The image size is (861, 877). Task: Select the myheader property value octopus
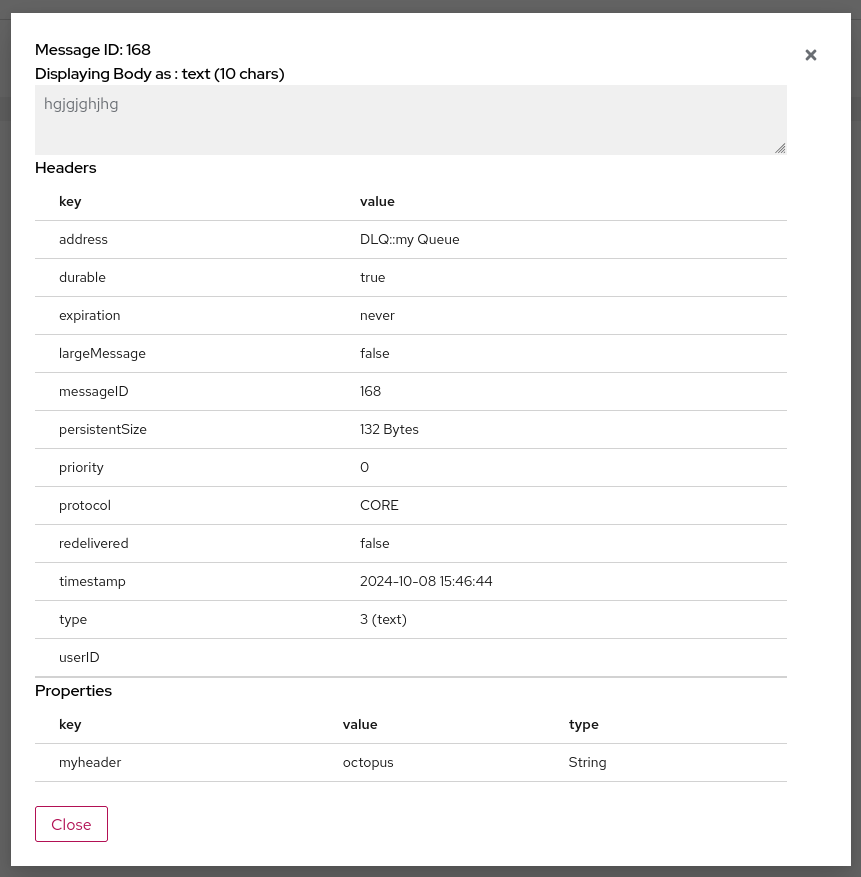[x=368, y=762]
